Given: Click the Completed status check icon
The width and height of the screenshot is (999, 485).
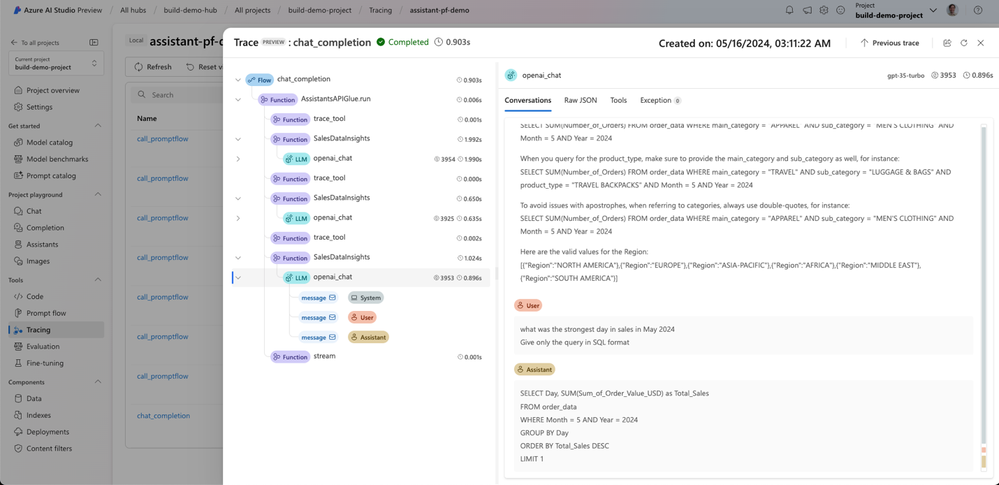Looking at the screenshot, I should click(x=380, y=42).
